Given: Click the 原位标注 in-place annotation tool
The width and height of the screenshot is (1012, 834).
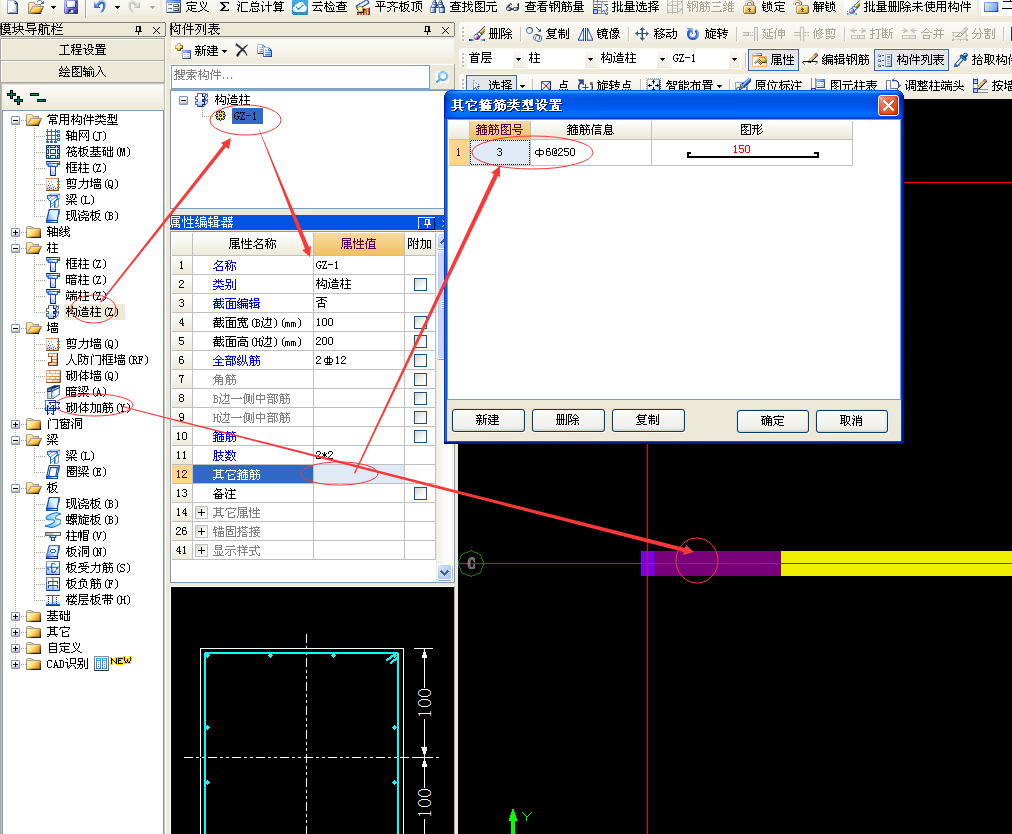Looking at the screenshot, I should [x=769, y=85].
